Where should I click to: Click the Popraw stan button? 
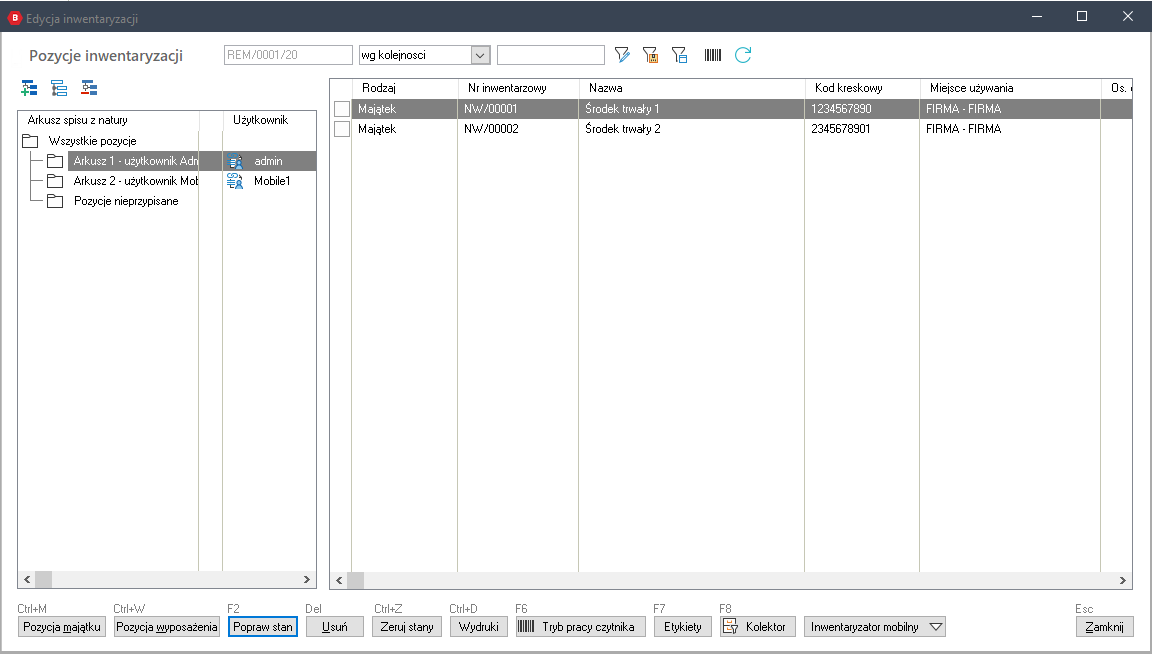point(263,627)
